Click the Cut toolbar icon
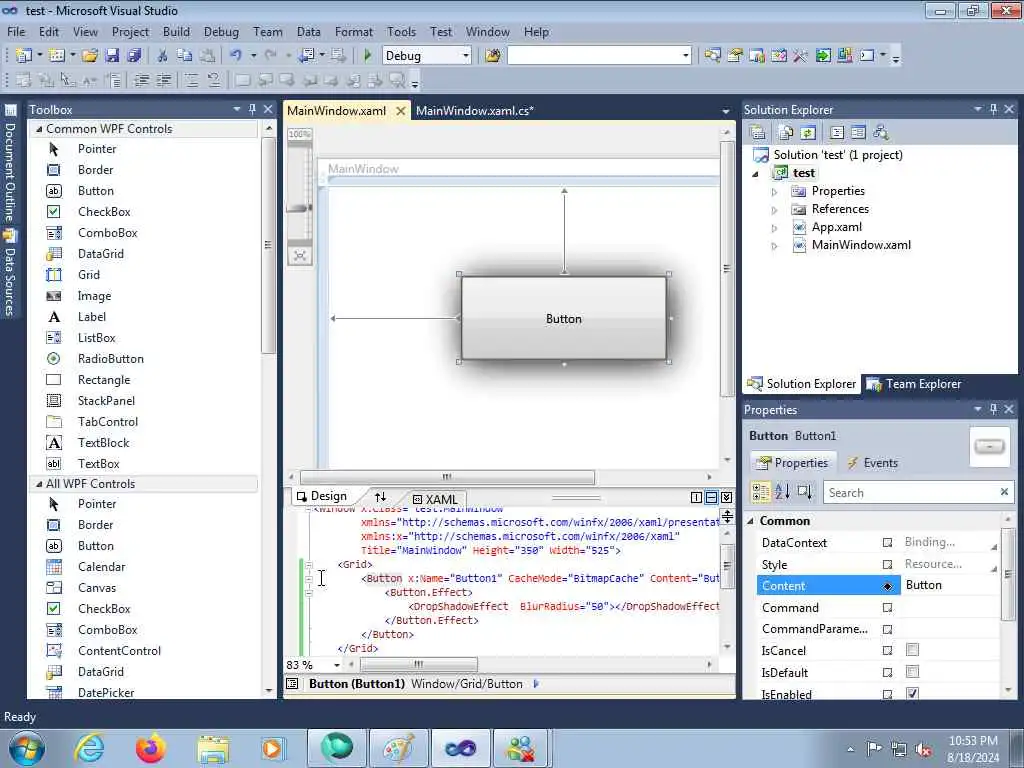1024x768 pixels. tap(163, 56)
